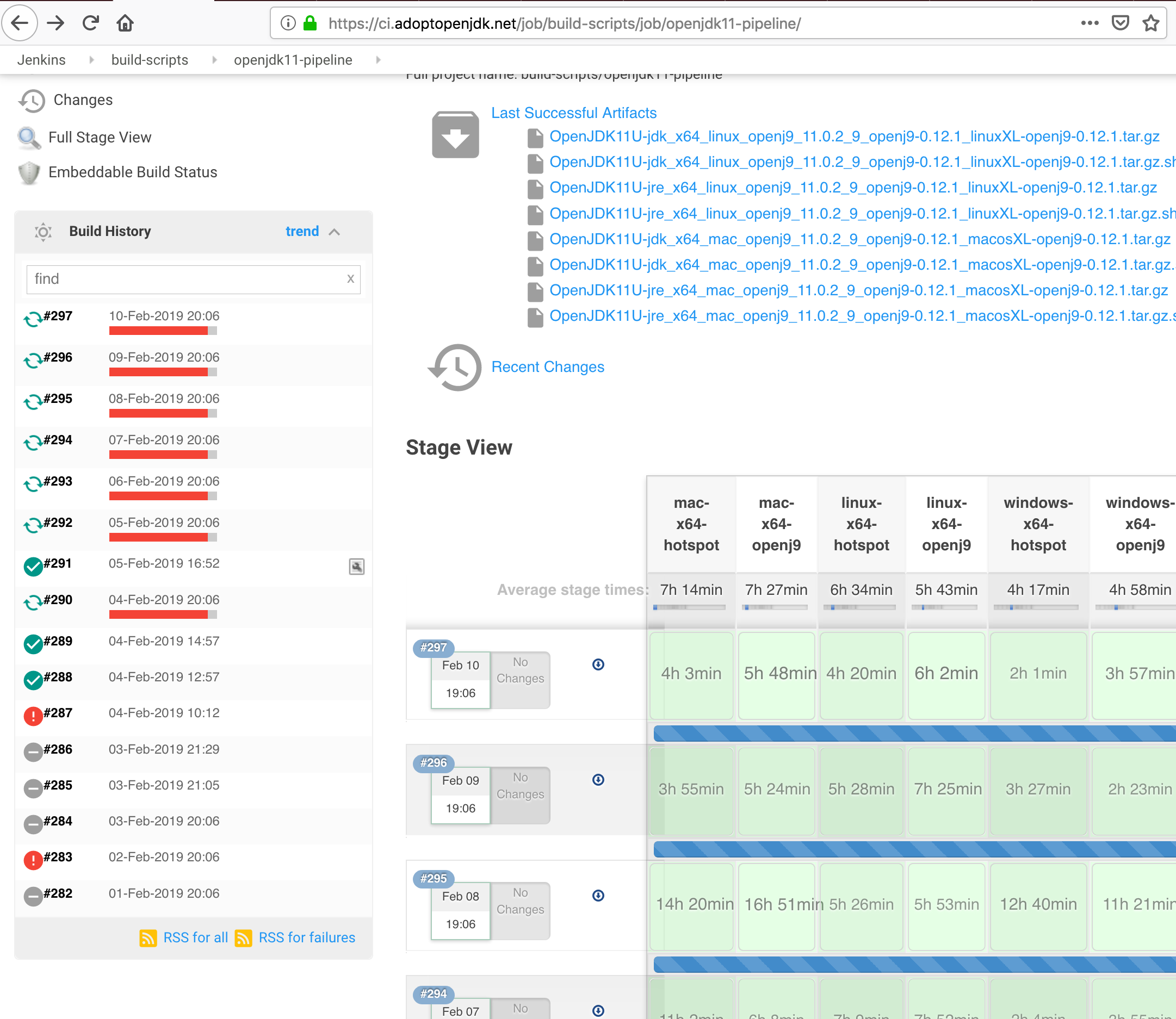Viewport: 1176px width, 1019px height.
Task: Click the download arrow on build #297 row
Action: coord(597,664)
